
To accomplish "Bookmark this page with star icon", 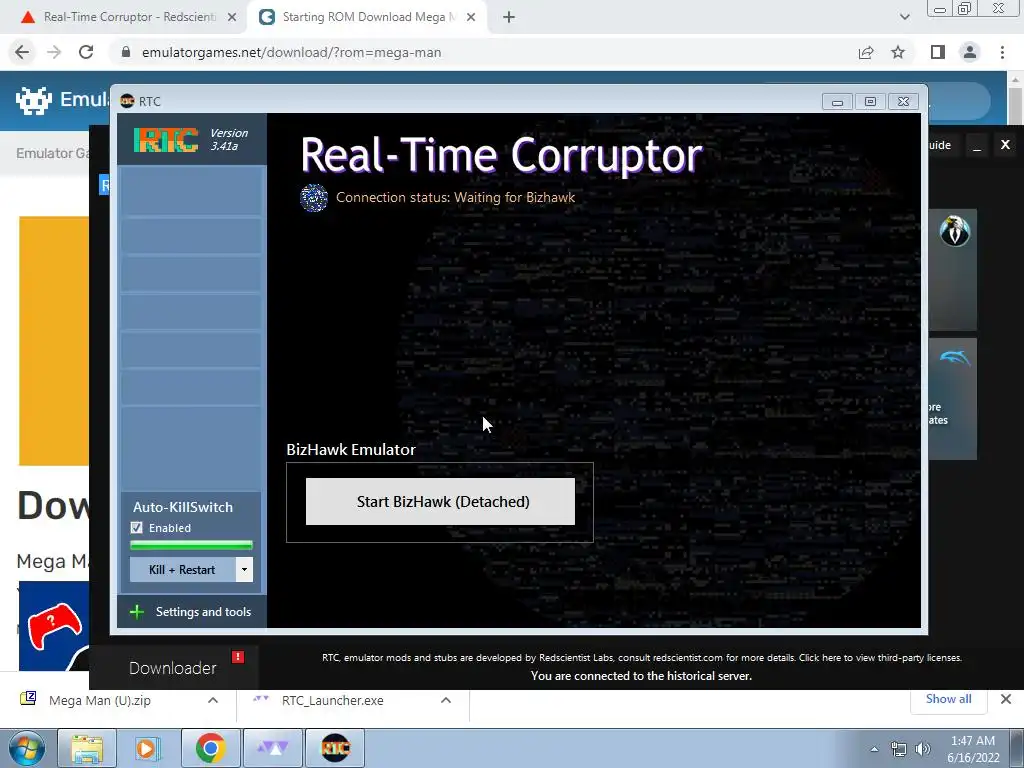I will click(x=898, y=52).
